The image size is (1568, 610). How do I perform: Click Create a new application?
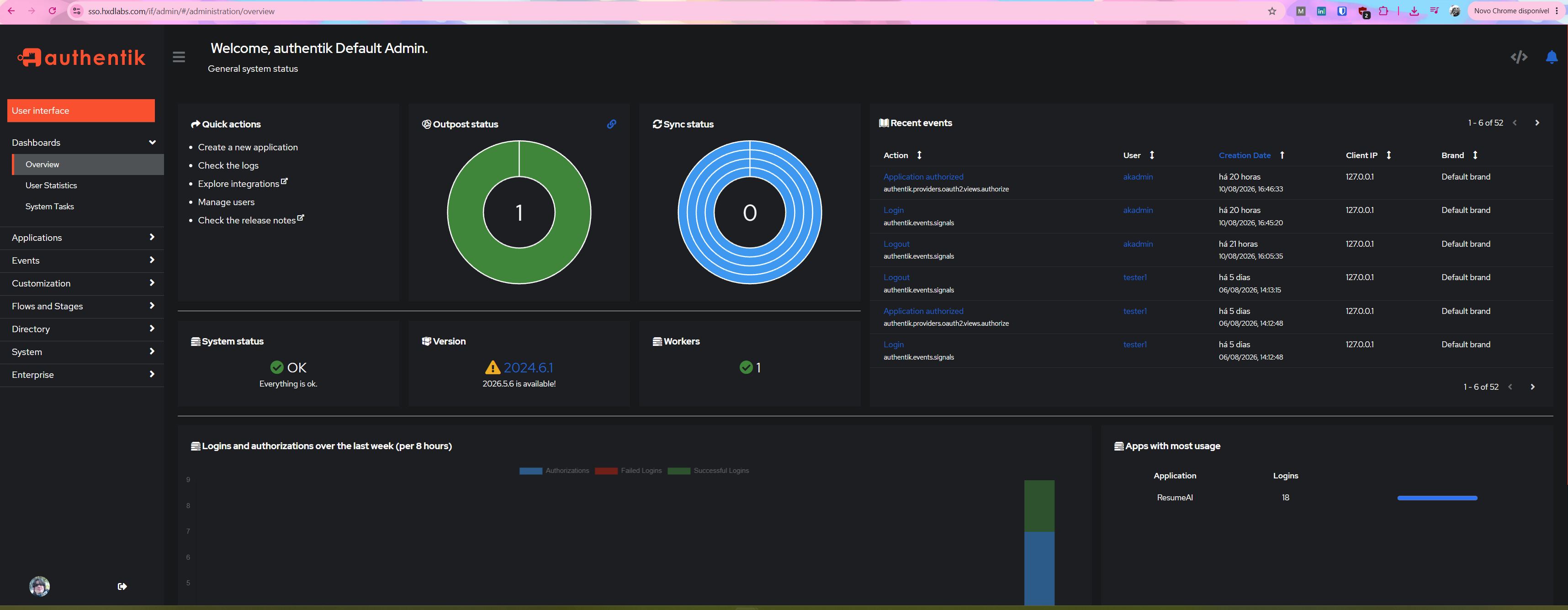[x=248, y=147]
